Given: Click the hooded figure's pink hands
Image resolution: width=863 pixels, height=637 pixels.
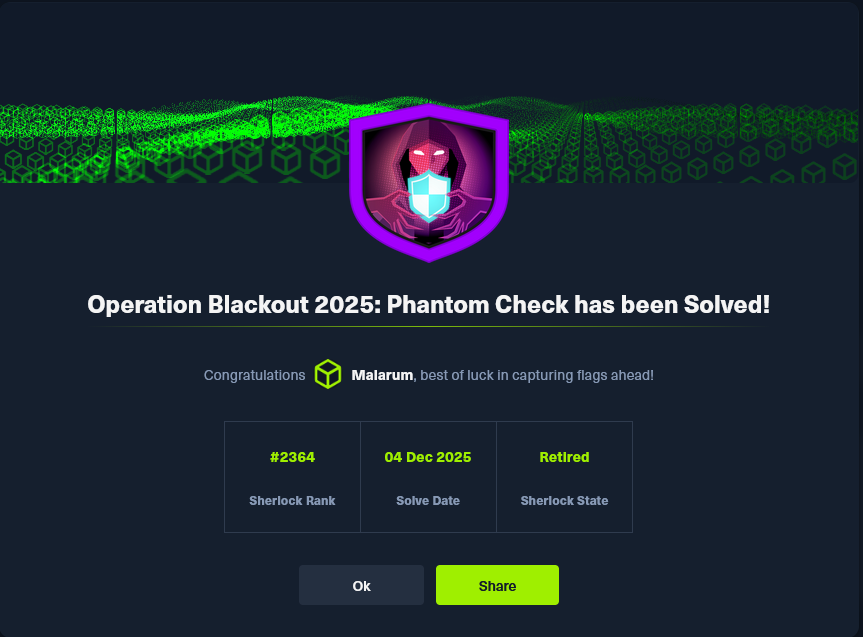Looking at the screenshot, I should pyautogui.click(x=388, y=215).
